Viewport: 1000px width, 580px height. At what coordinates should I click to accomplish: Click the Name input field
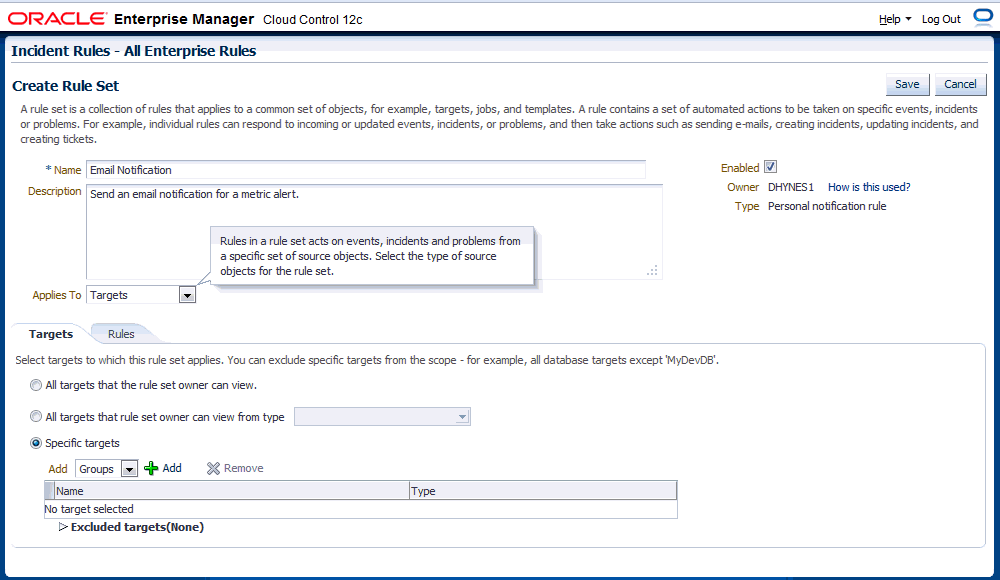(x=366, y=170)
